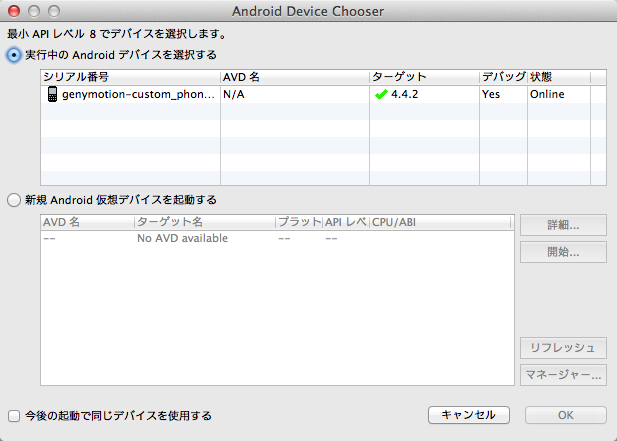Click the API レベ column header

pos(346,222)
